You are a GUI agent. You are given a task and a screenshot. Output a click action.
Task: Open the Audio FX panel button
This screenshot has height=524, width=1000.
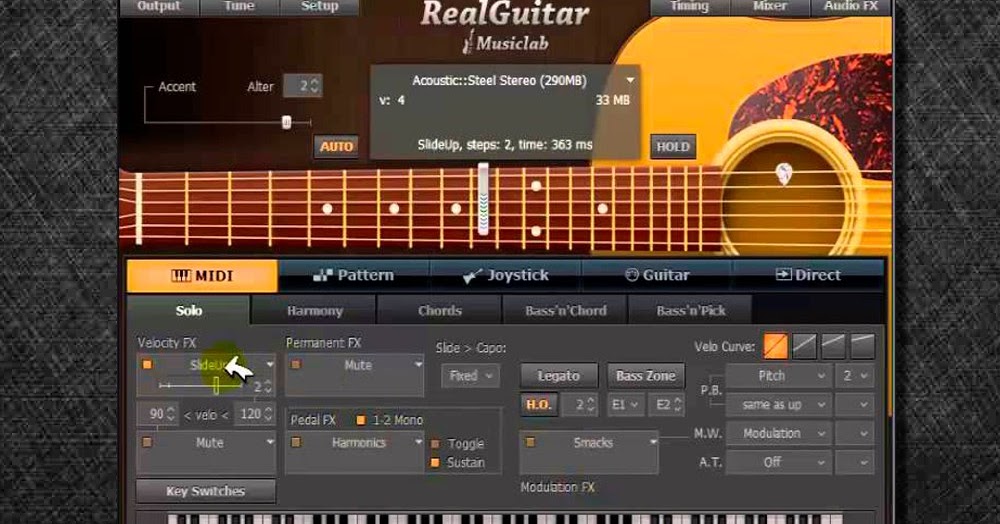(x=851, y=6)
